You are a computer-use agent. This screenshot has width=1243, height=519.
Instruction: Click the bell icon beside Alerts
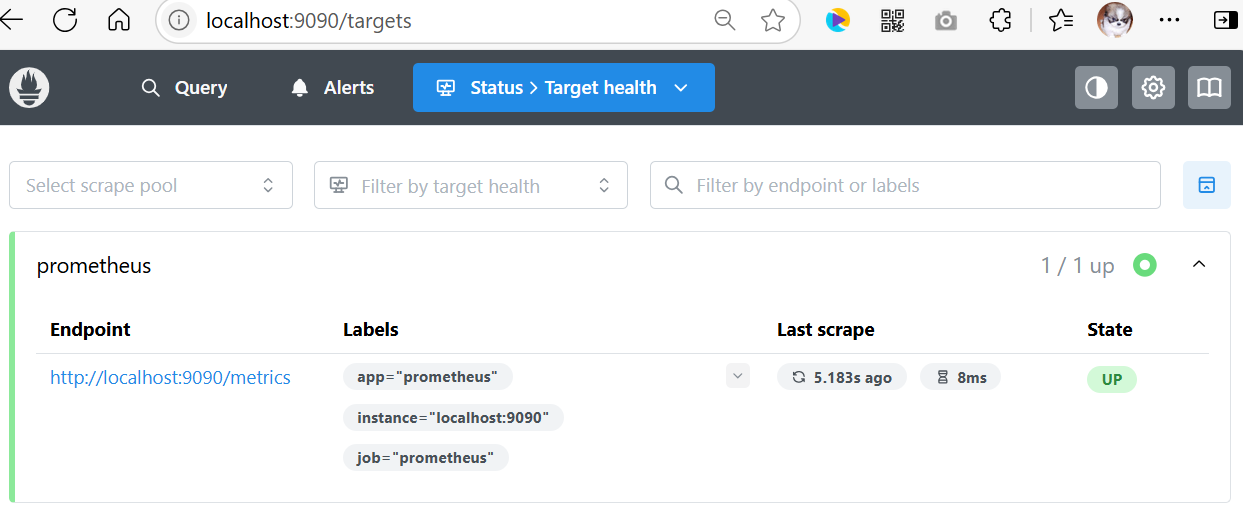coord(300,88)
